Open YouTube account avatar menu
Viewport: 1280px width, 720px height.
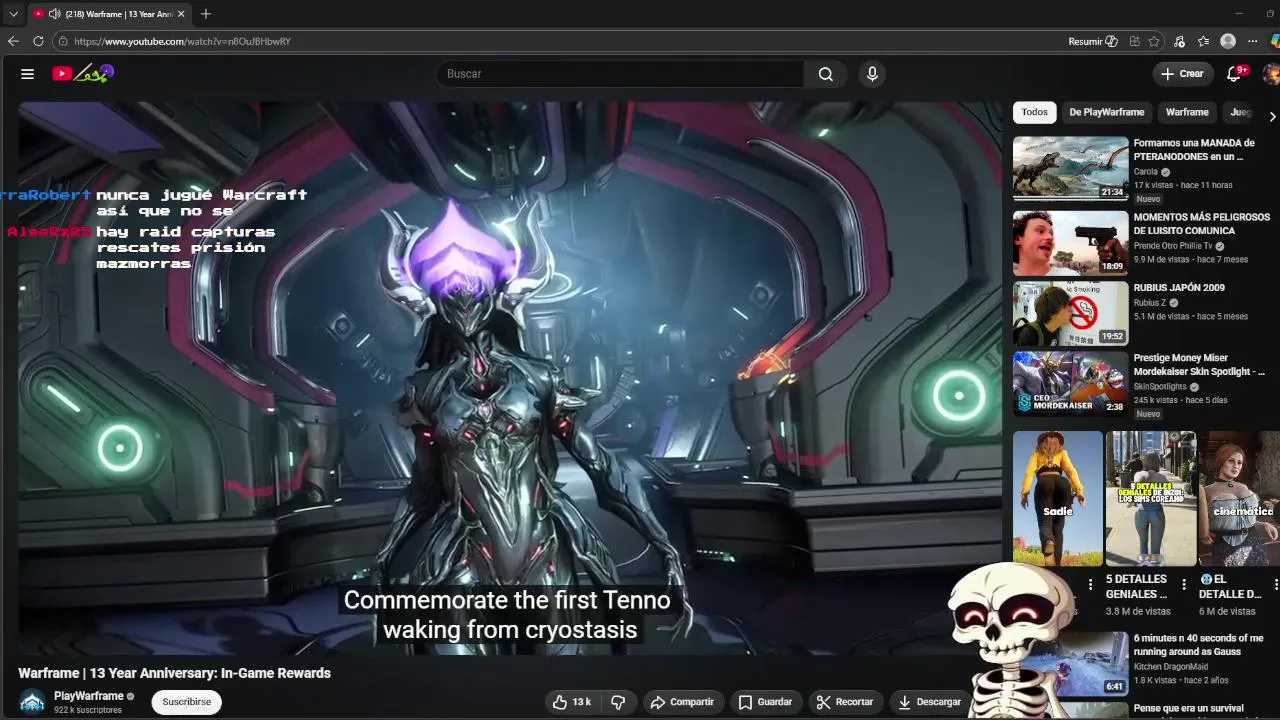[1272, 74]
